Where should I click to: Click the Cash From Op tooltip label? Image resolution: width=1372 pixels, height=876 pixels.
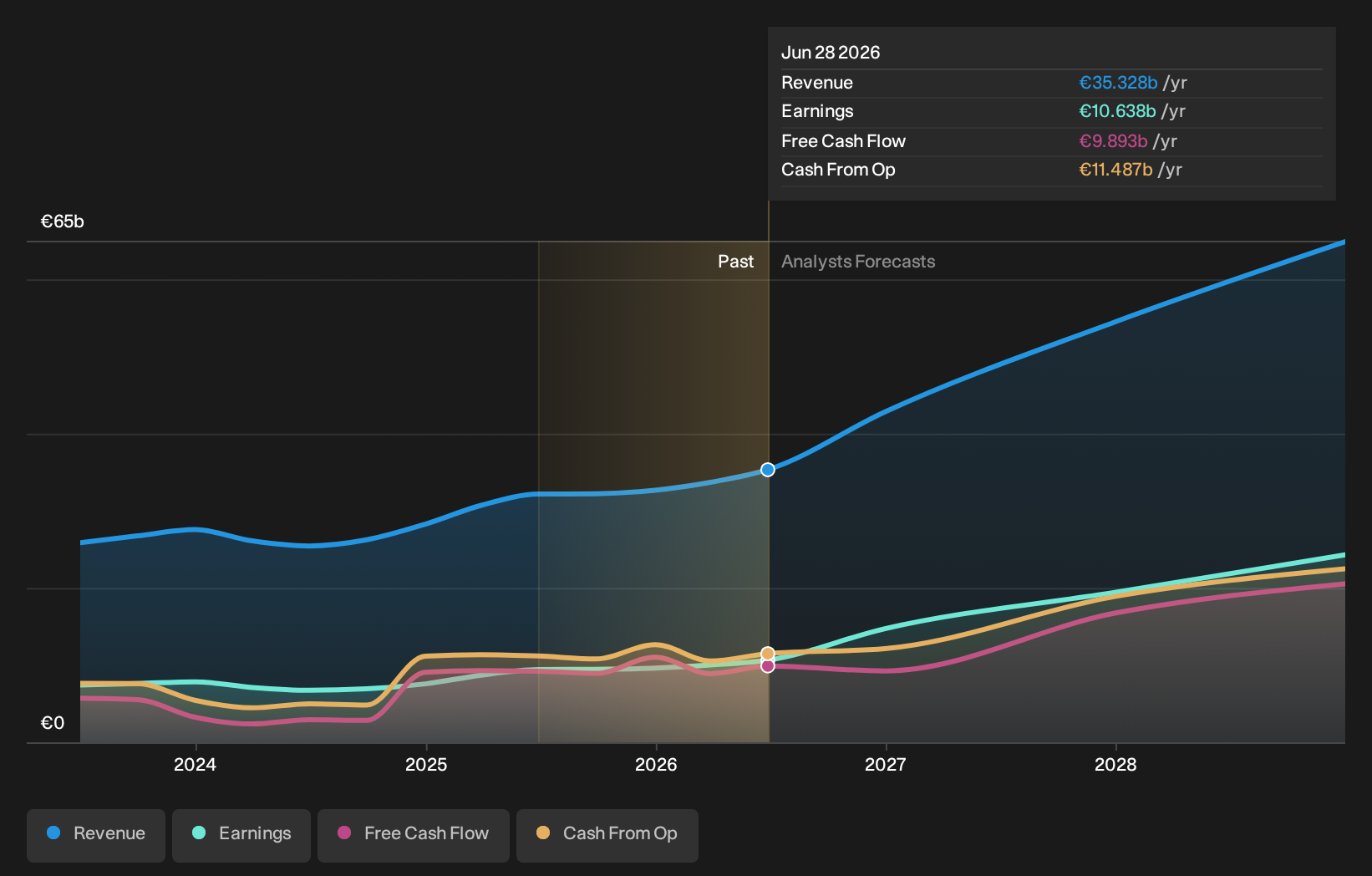tap(838, 170)
